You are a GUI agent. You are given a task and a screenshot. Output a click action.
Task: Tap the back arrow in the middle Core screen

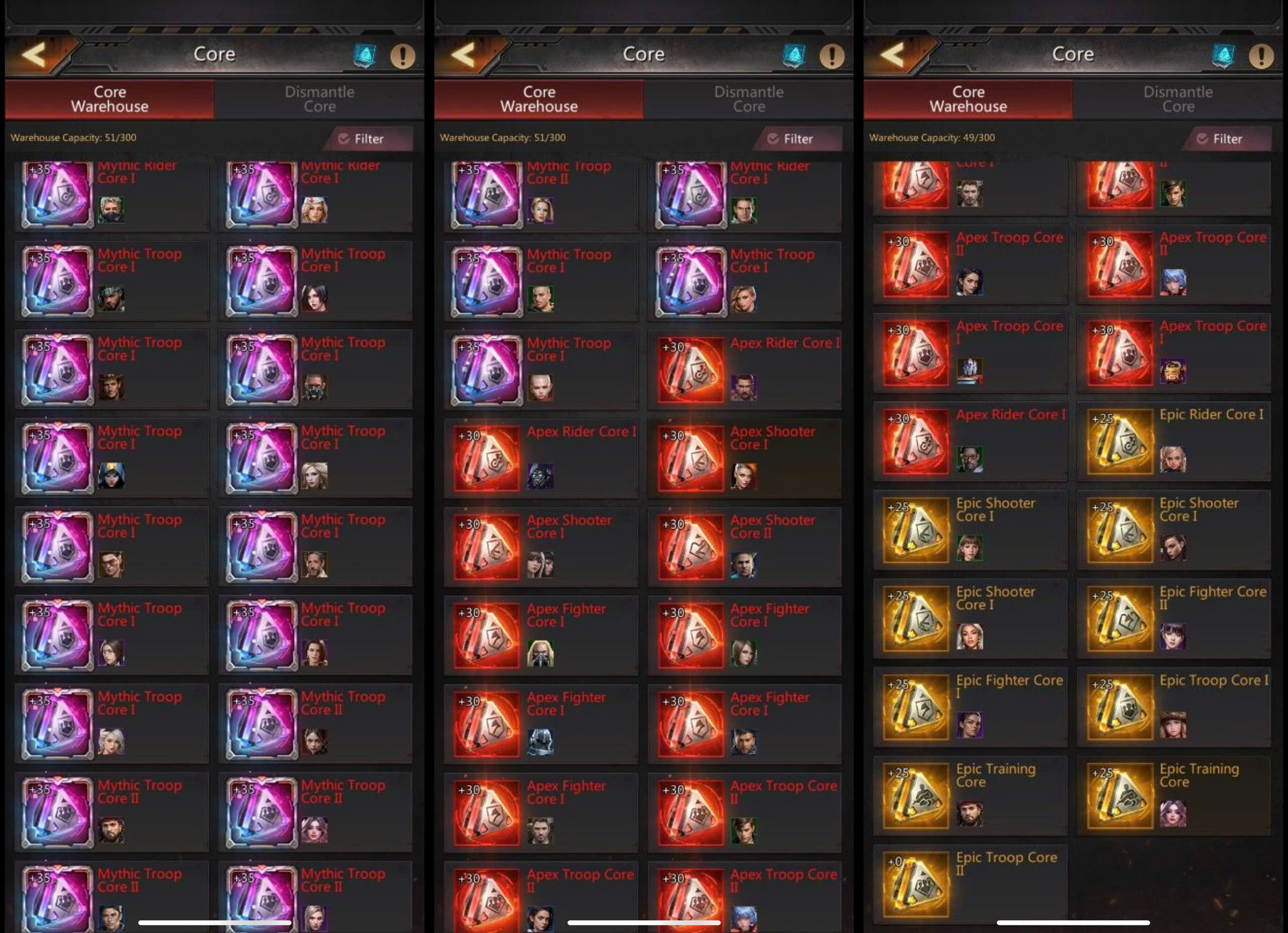(464, 55)
